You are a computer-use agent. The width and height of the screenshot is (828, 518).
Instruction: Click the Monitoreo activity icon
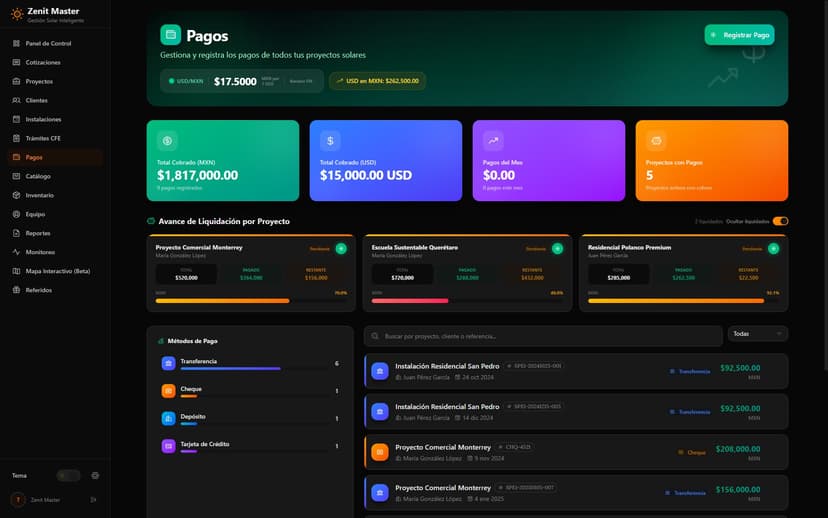(16, 252)
